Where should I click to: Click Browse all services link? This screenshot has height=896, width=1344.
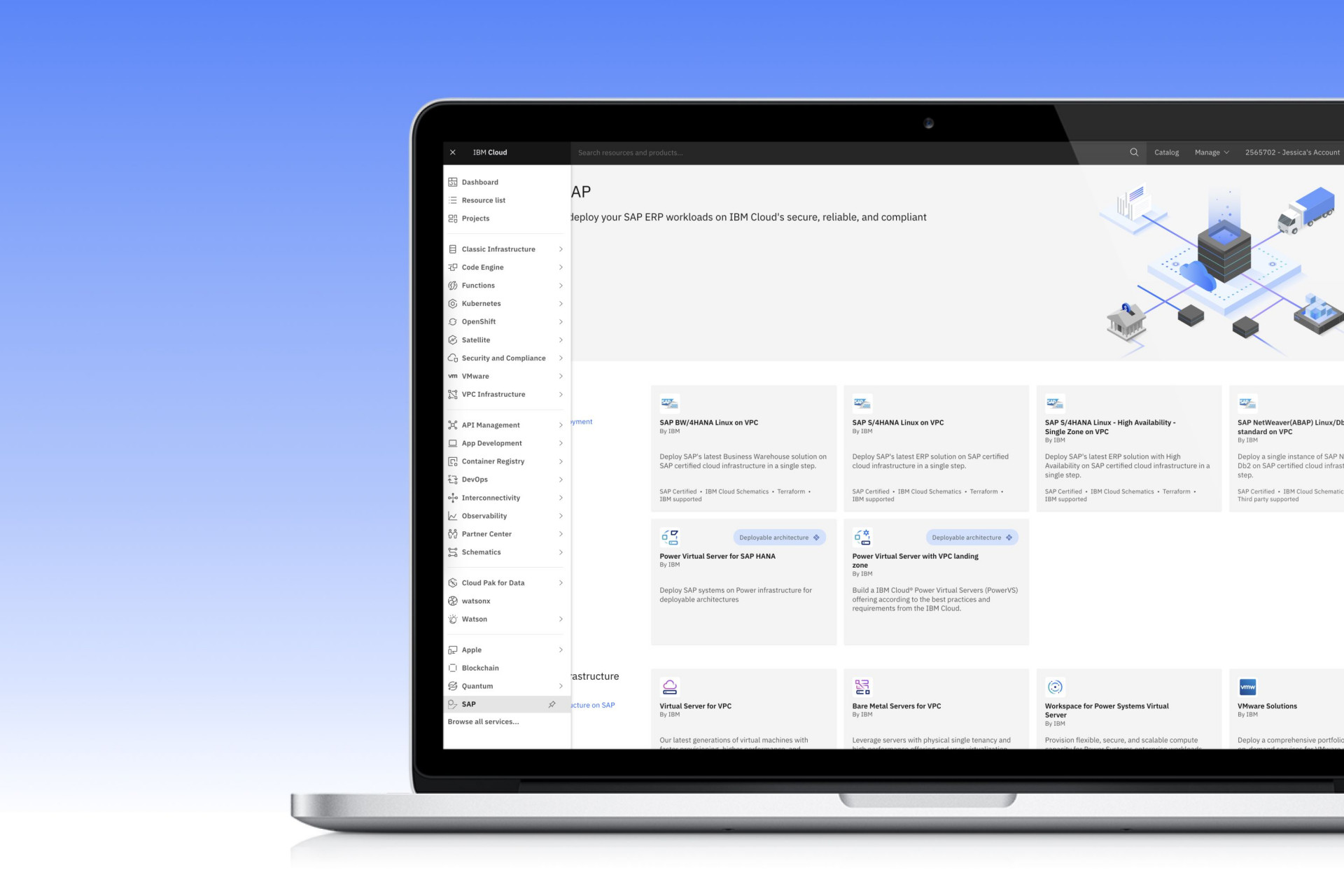tap(485, 721)
